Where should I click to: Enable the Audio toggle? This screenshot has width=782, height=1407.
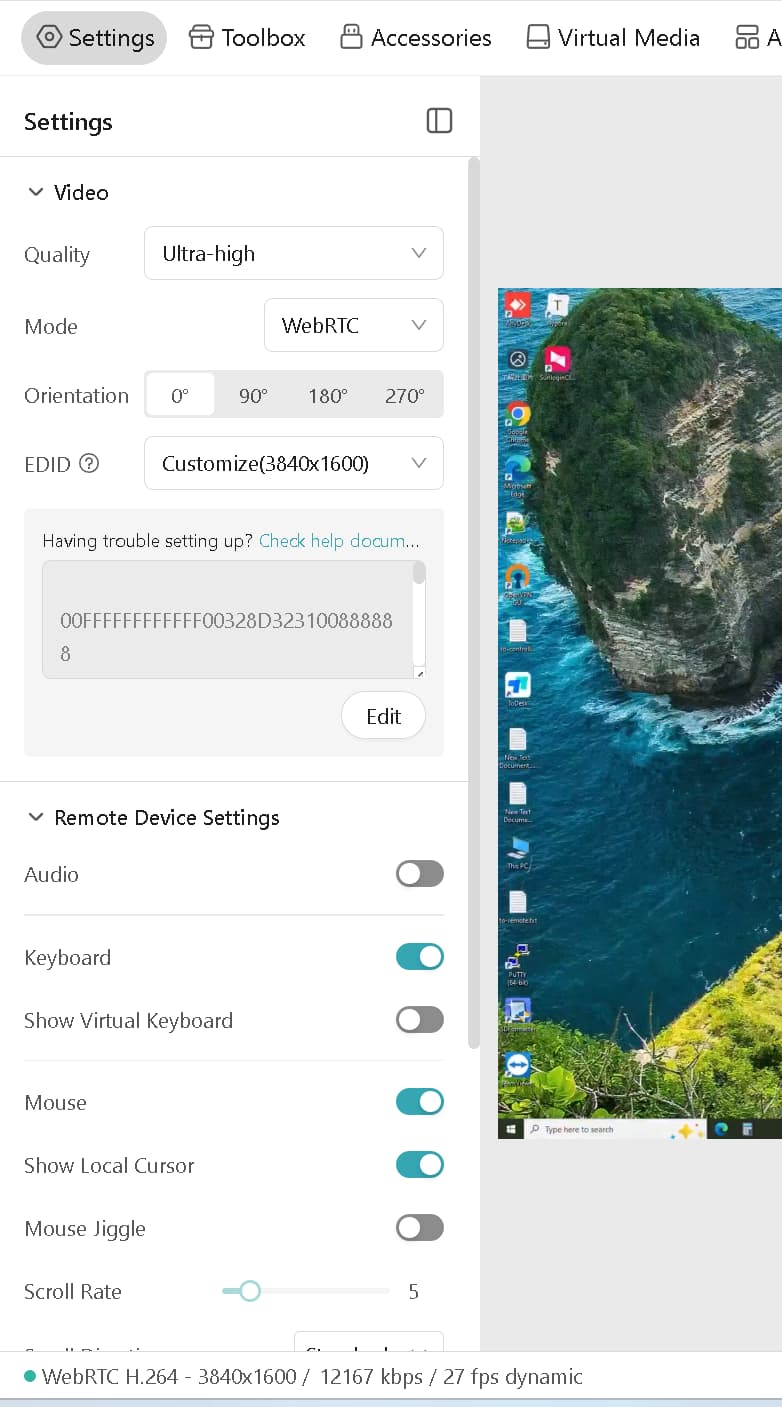click(x=419, y=874)
